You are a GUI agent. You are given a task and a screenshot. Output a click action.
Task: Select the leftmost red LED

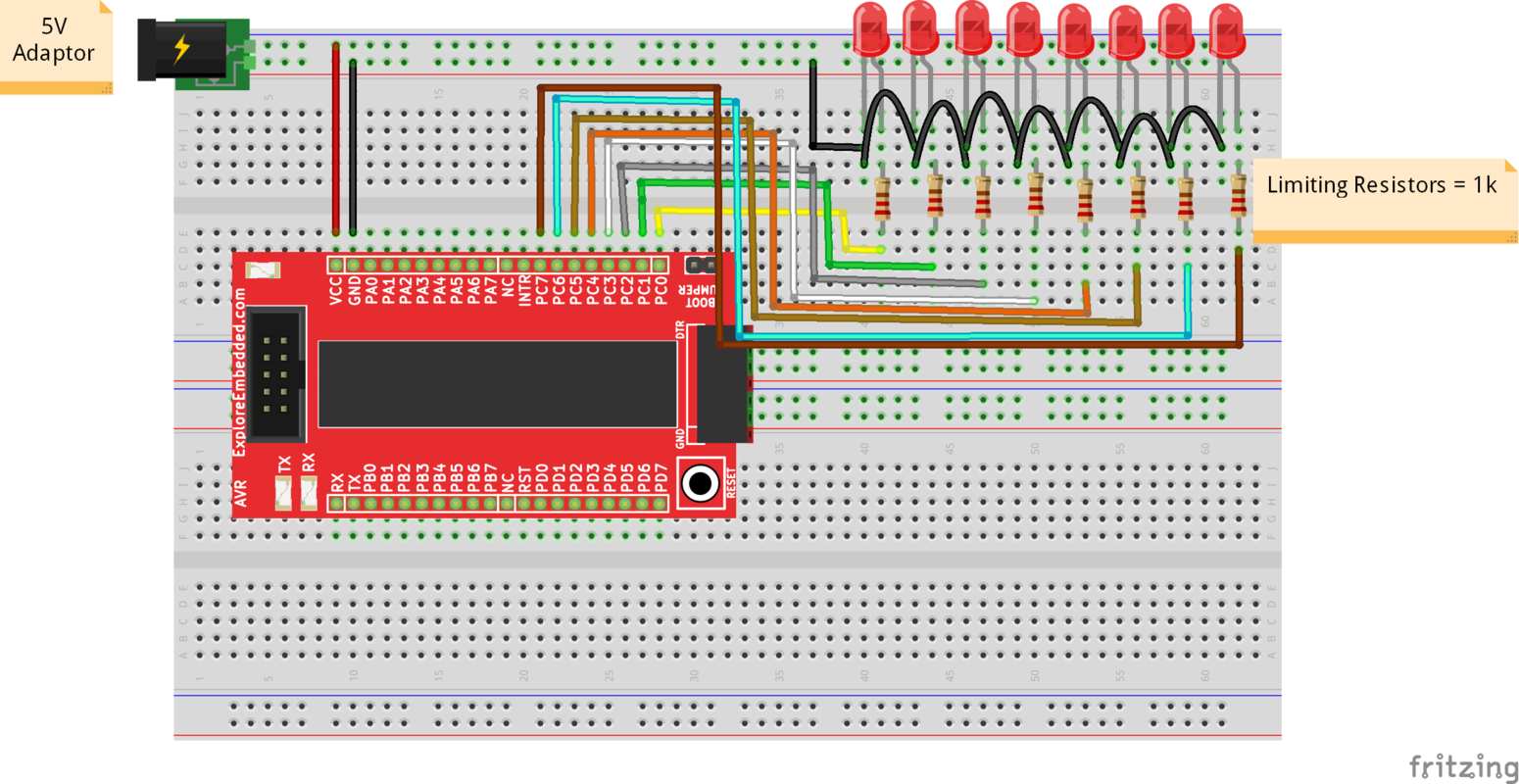point(870,29)
